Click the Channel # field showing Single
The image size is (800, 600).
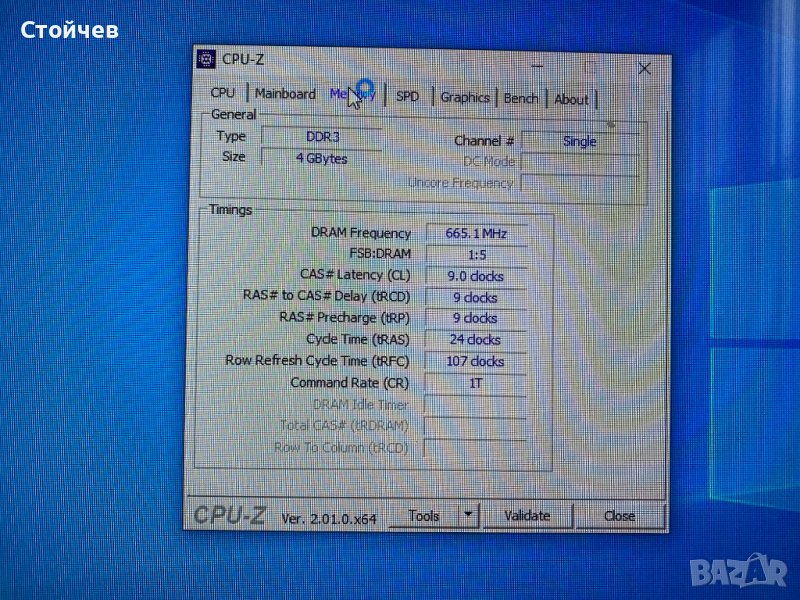pos(579,142)
